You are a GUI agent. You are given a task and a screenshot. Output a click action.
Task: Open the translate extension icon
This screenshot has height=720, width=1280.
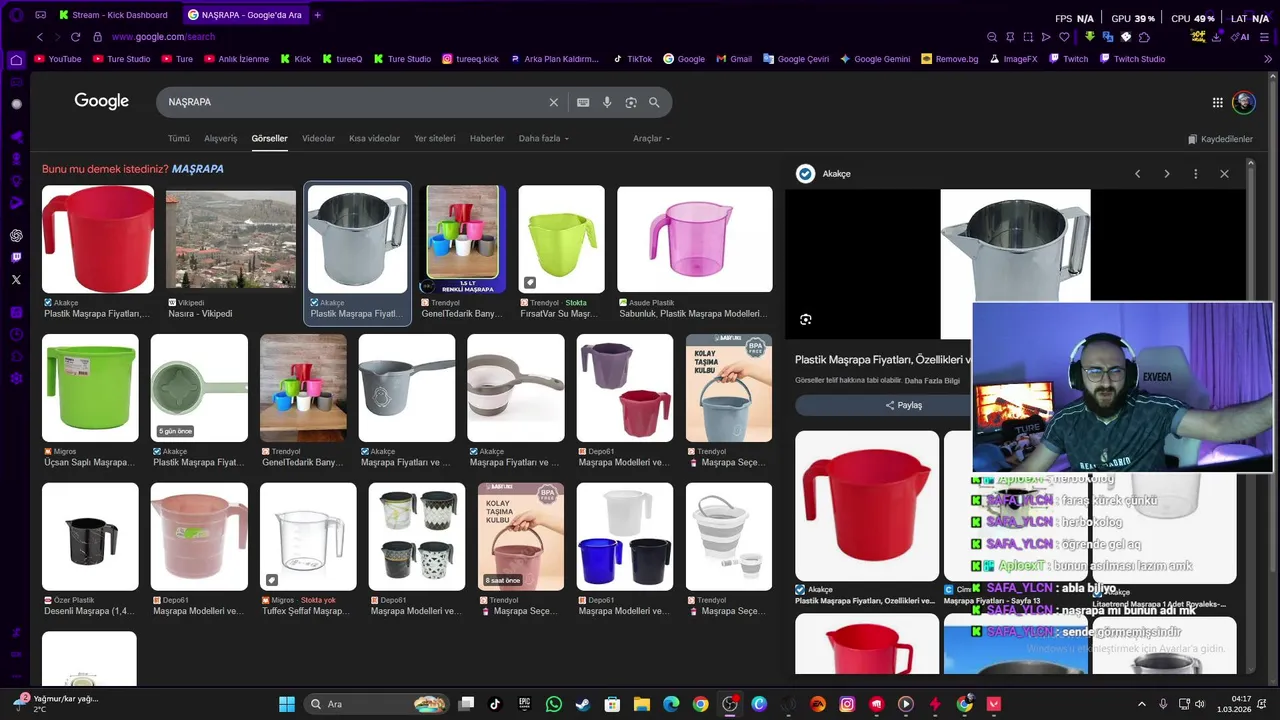tap(1108, 37)
